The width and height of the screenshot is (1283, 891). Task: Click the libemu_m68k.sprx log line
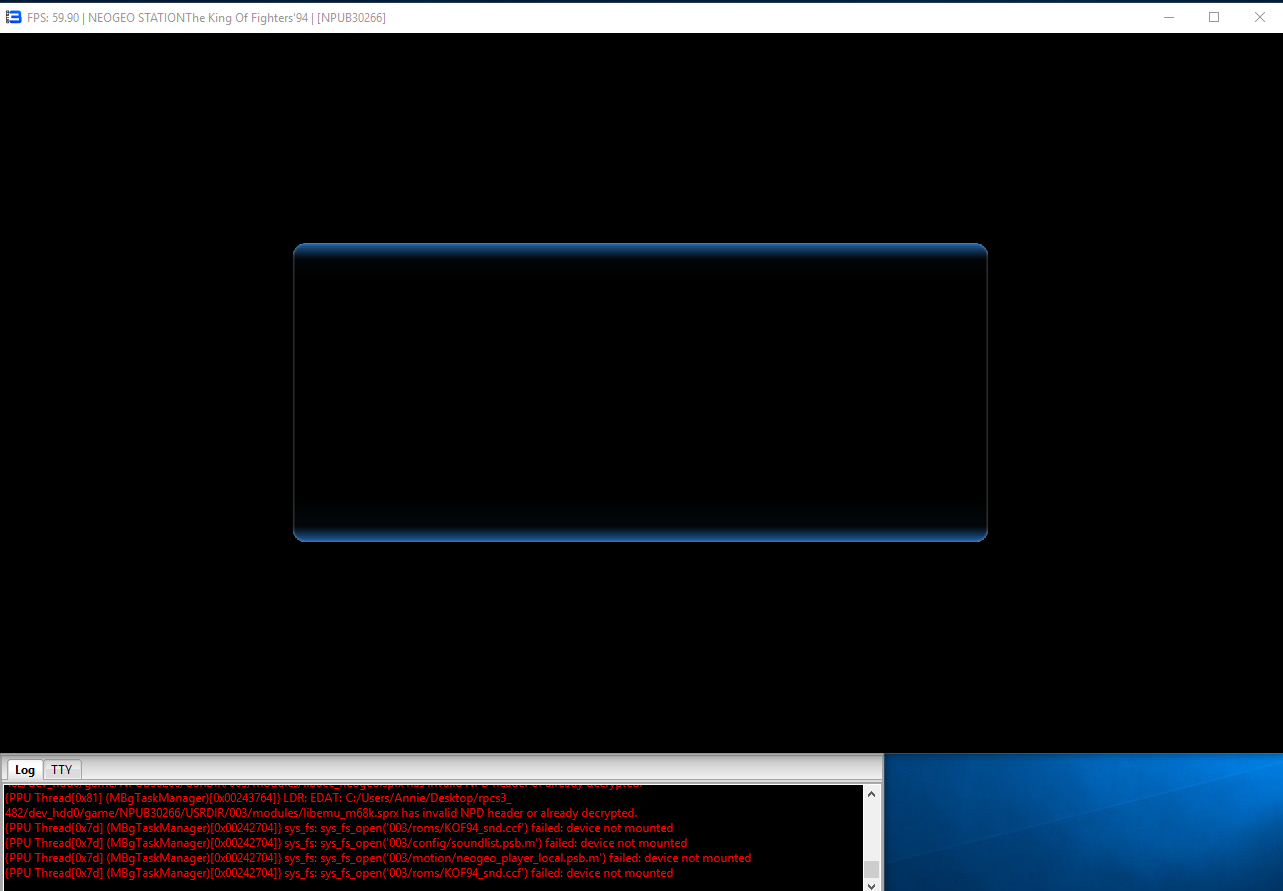[320, 813]
